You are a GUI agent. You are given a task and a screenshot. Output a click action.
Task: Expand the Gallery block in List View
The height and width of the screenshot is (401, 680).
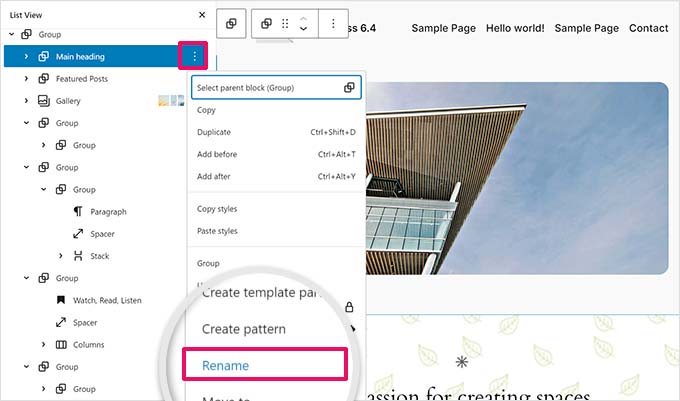point(26,101)
